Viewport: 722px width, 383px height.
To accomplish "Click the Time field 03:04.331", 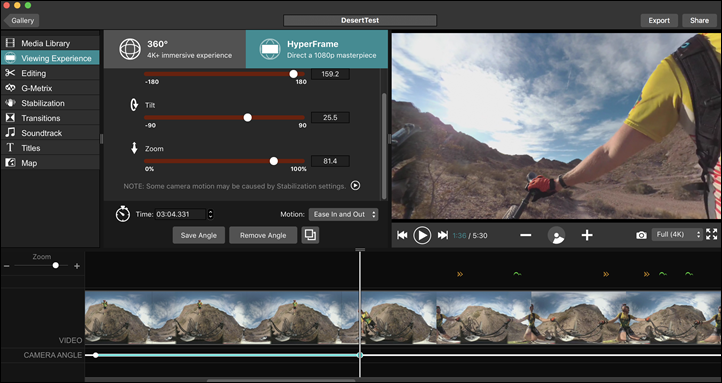I will click(x=180, y=214).
